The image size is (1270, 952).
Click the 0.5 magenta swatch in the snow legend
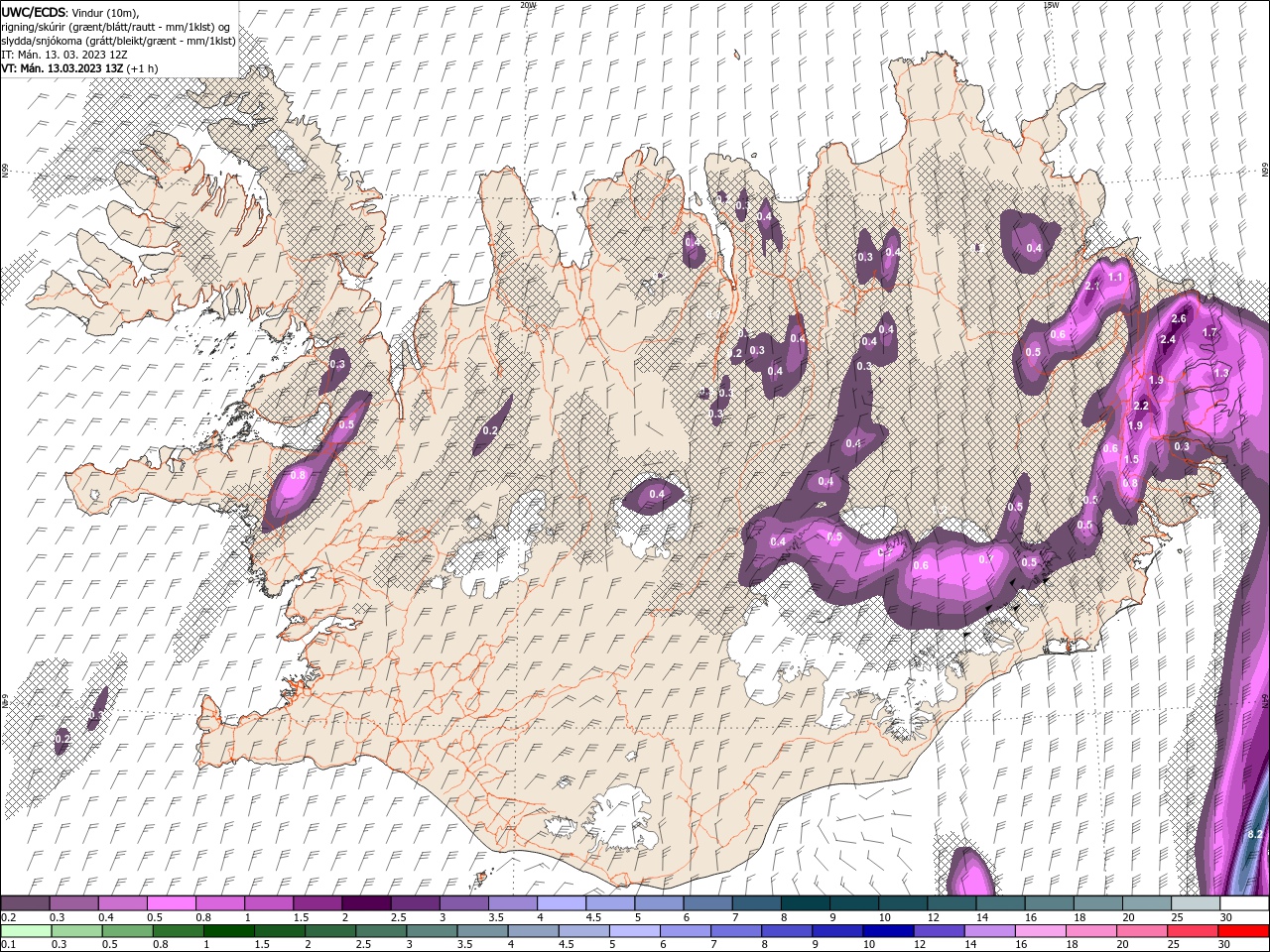[x=171, y=903]
